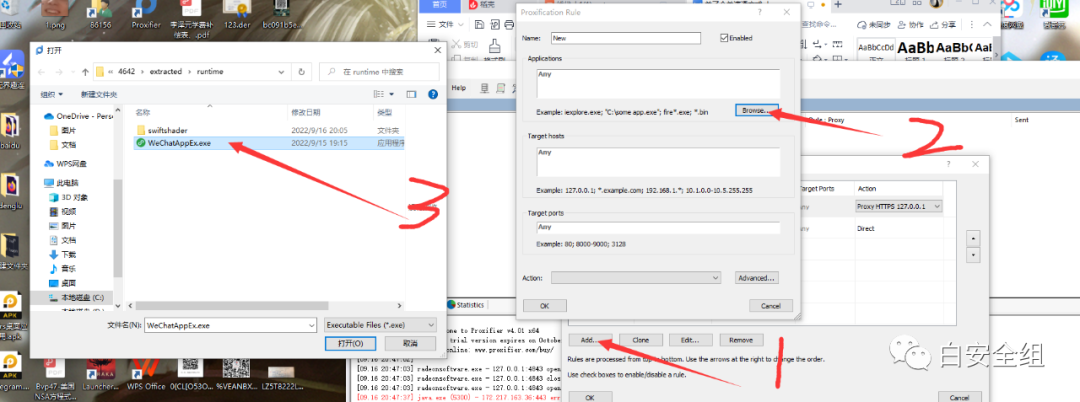
Task: Click the forward arrow in file dialog
Action: [61, 72]
